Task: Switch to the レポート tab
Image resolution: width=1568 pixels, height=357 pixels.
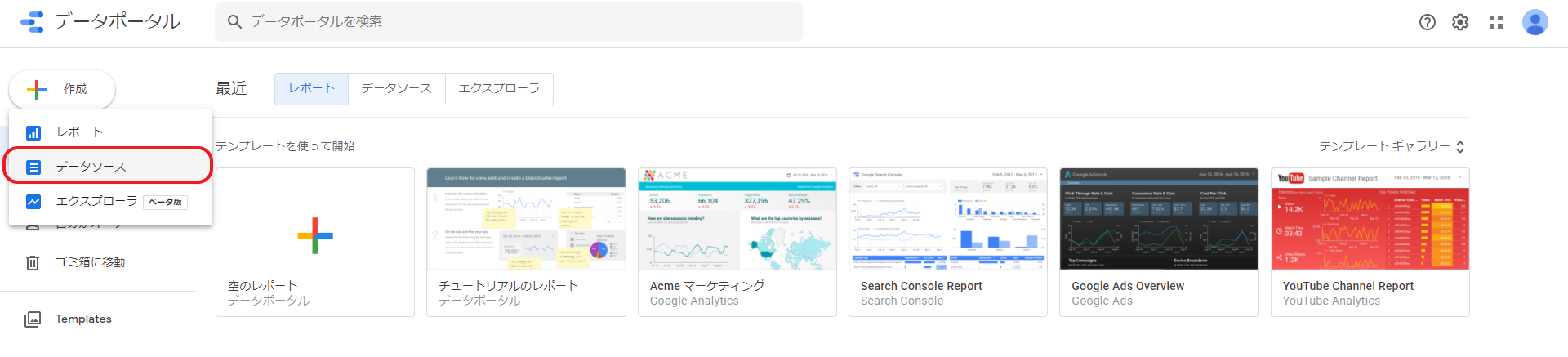Action: (x=312, y=89)
